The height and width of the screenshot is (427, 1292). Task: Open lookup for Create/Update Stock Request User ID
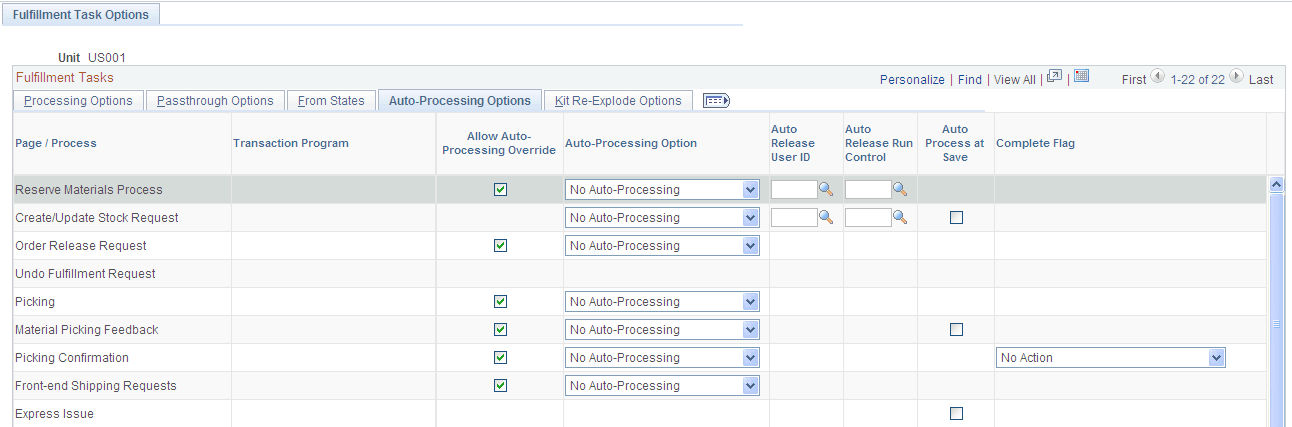point(826,217)
